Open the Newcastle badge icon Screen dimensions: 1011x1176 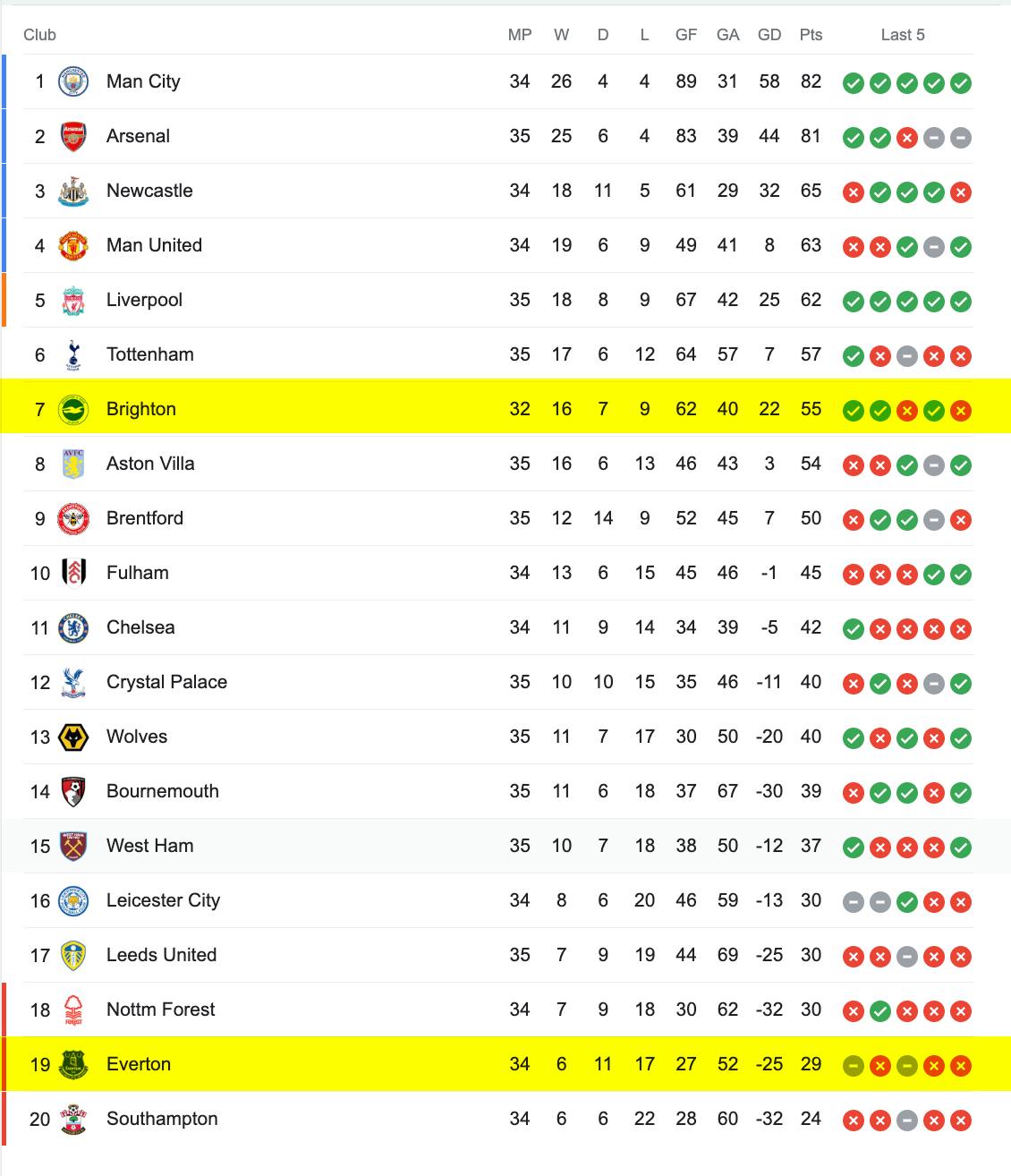pyautogui.click(x=73, y=191)
